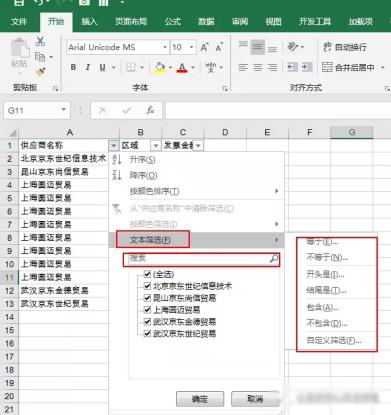Viewport: 391px width, 415px height.
Task: Choose 降序(O) descending sort
Action: pos(197,175)
